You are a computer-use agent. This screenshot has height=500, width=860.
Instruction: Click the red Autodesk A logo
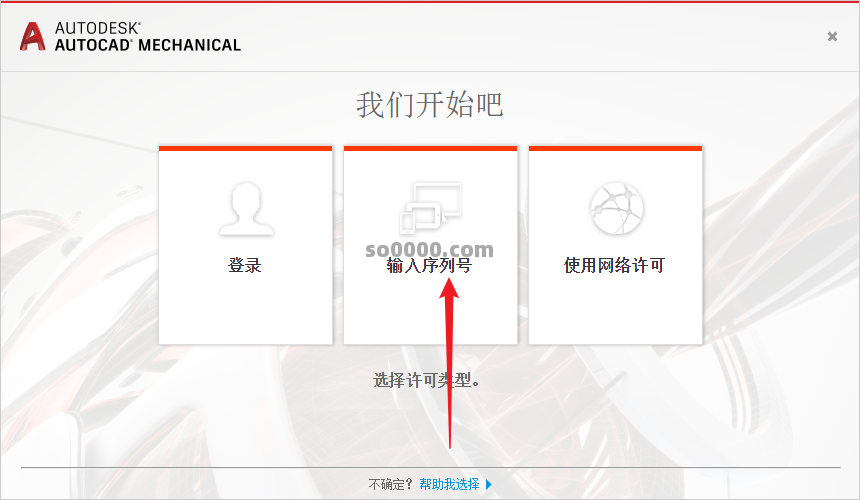click(x=32, y=36)
